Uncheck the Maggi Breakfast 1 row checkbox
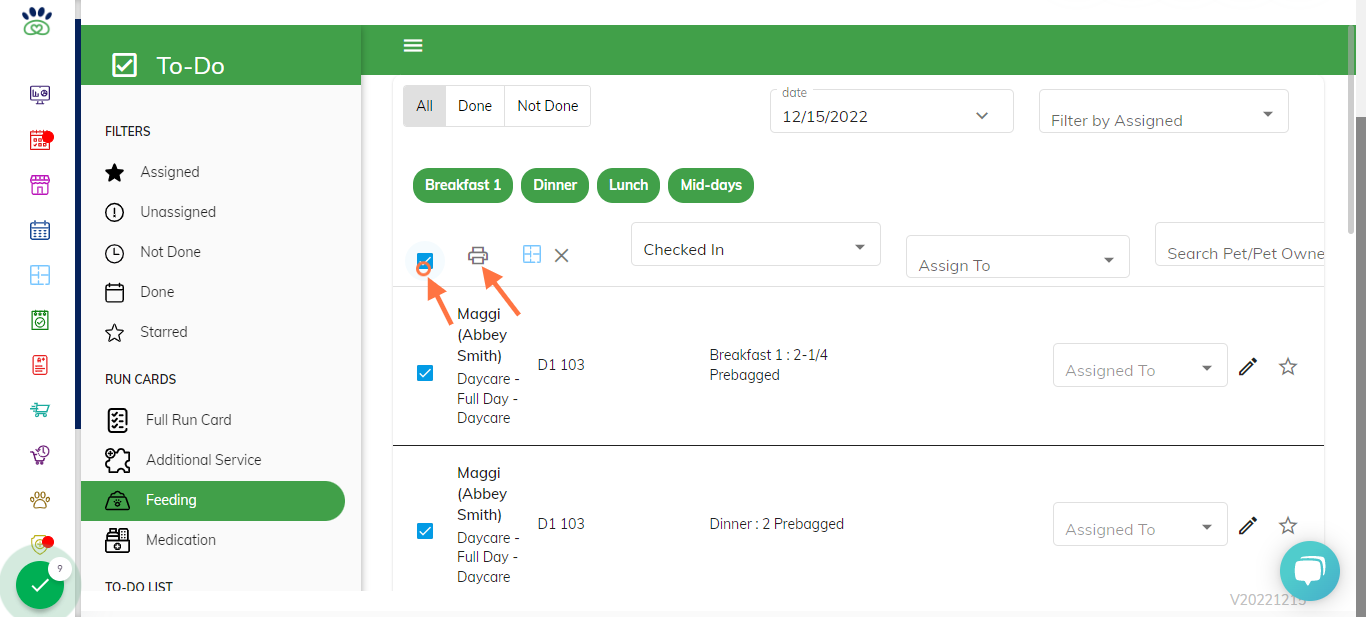 [x=424, y=373]
